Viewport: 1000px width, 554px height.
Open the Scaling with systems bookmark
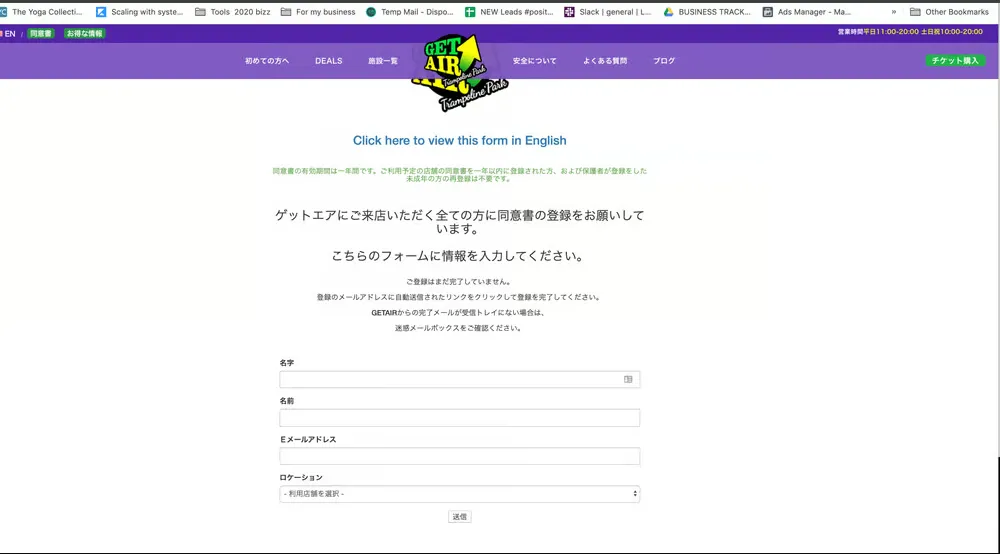pyautogui.click(x=139, y=11)
